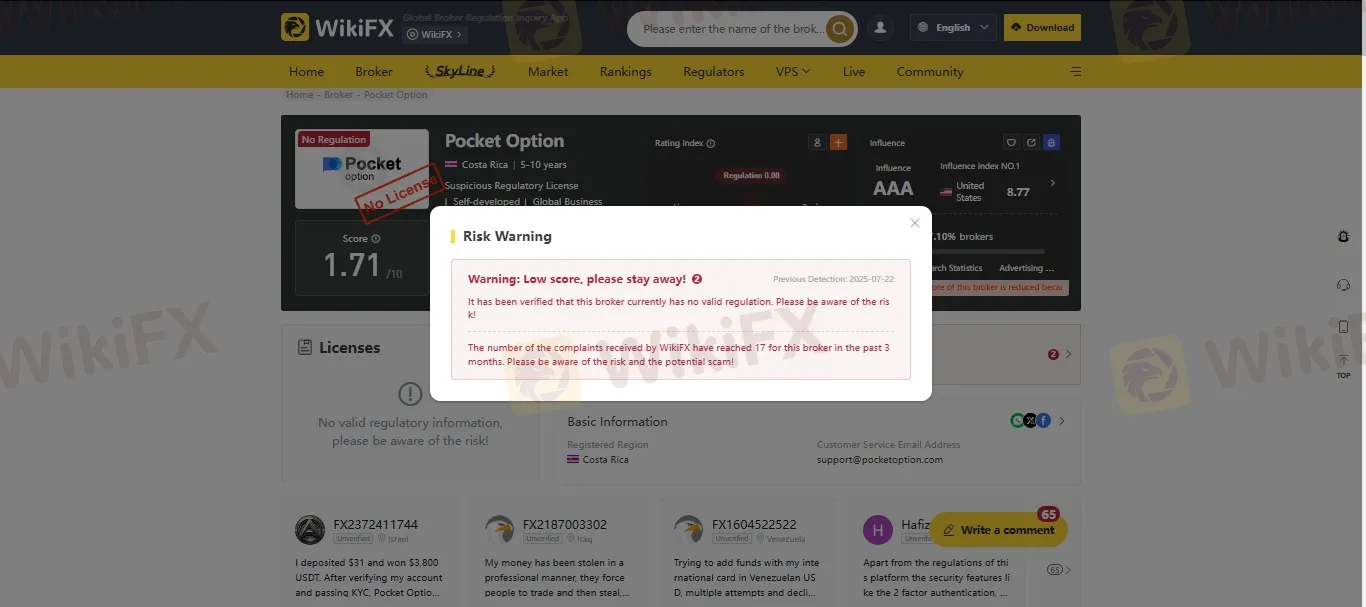The width and height of the screenshot is (1366, 607).
Task: Open the user account icon
Action: [x=880, y=28]
